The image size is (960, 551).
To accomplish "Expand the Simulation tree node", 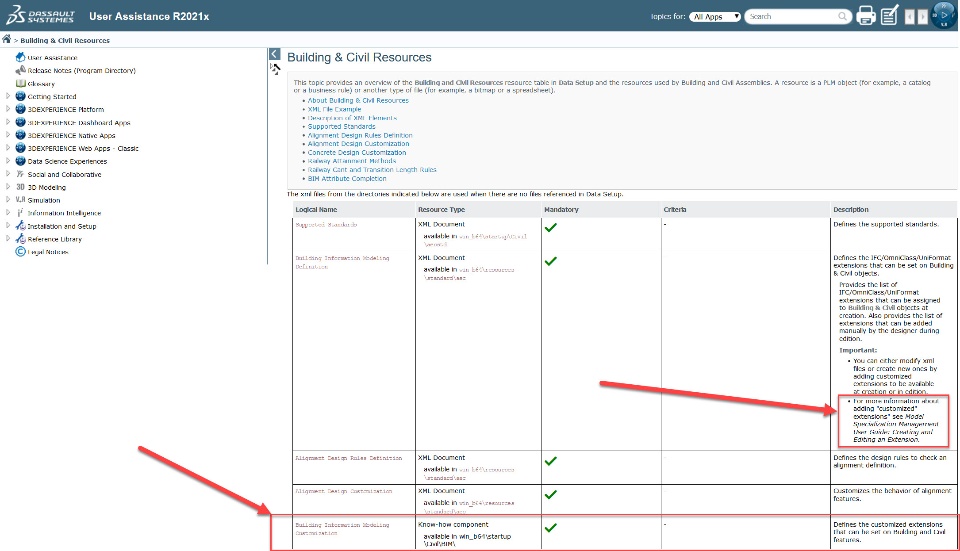I will tap(8, 200).
